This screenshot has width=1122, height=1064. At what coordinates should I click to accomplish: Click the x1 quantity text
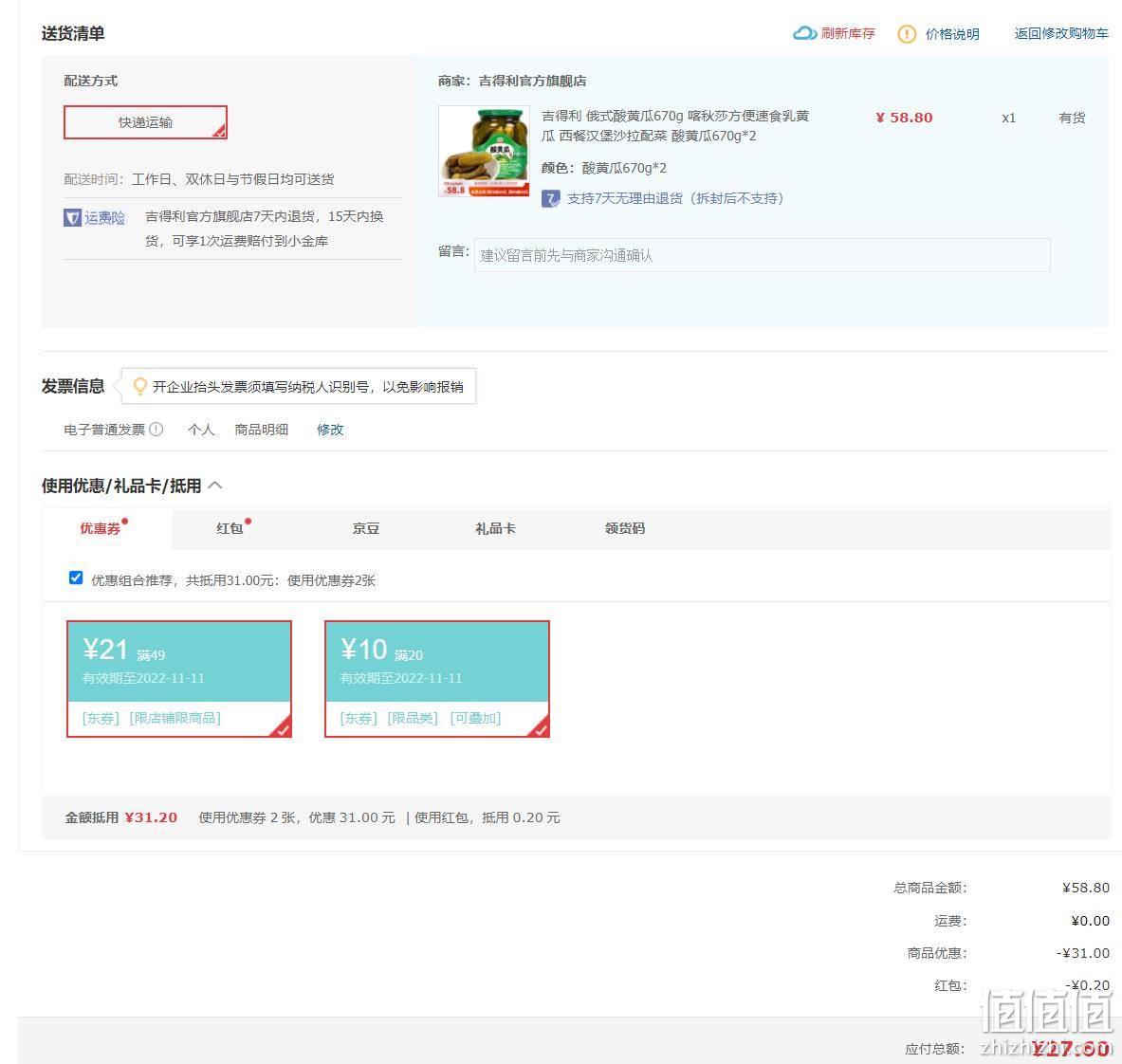tap(1009, 118)
